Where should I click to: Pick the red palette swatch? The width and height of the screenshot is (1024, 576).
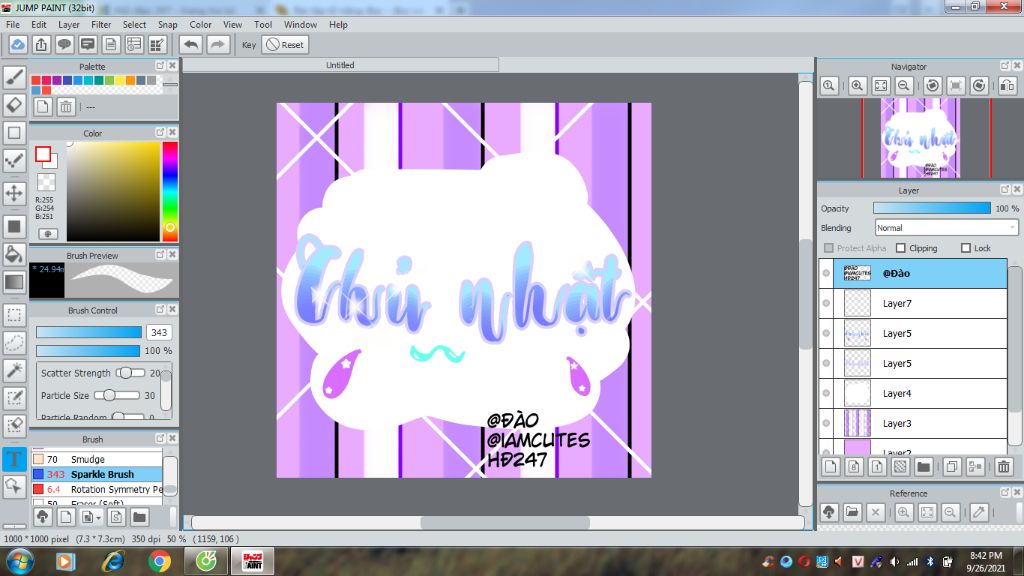click(36, 80)
